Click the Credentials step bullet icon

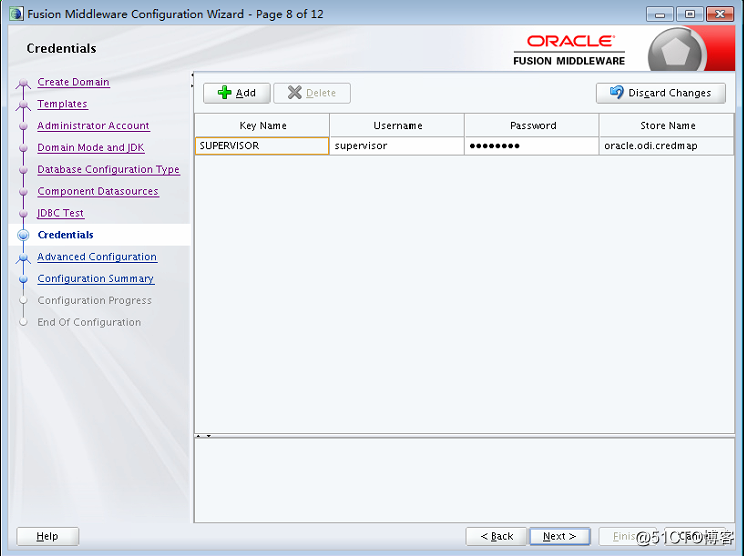pos(23,235)
